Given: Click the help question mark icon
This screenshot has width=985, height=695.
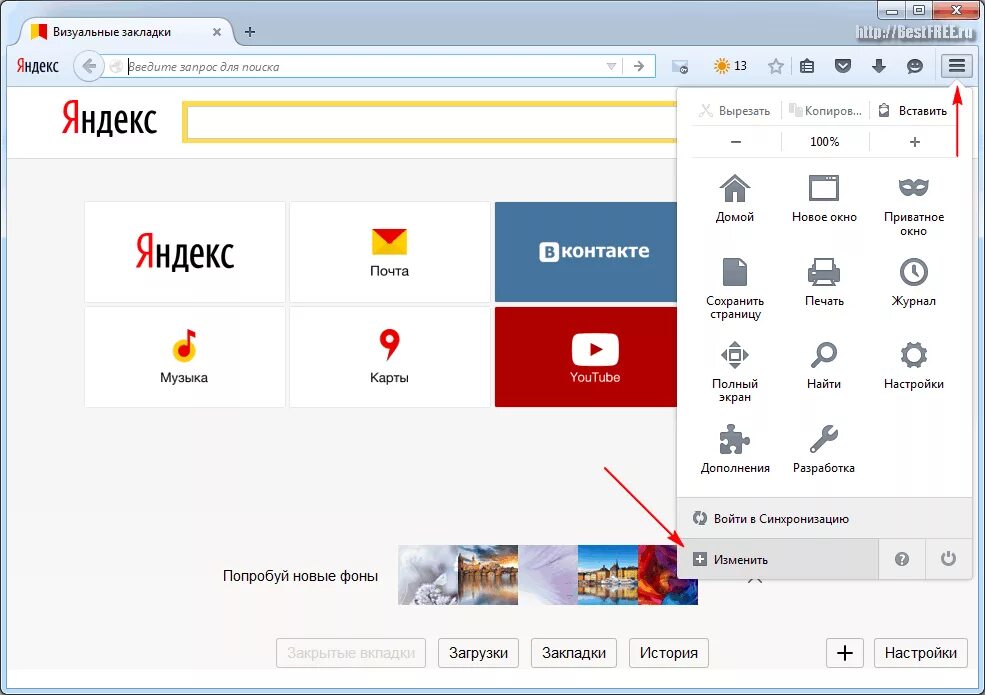Looking at the screenshot, I should point(901,559).
